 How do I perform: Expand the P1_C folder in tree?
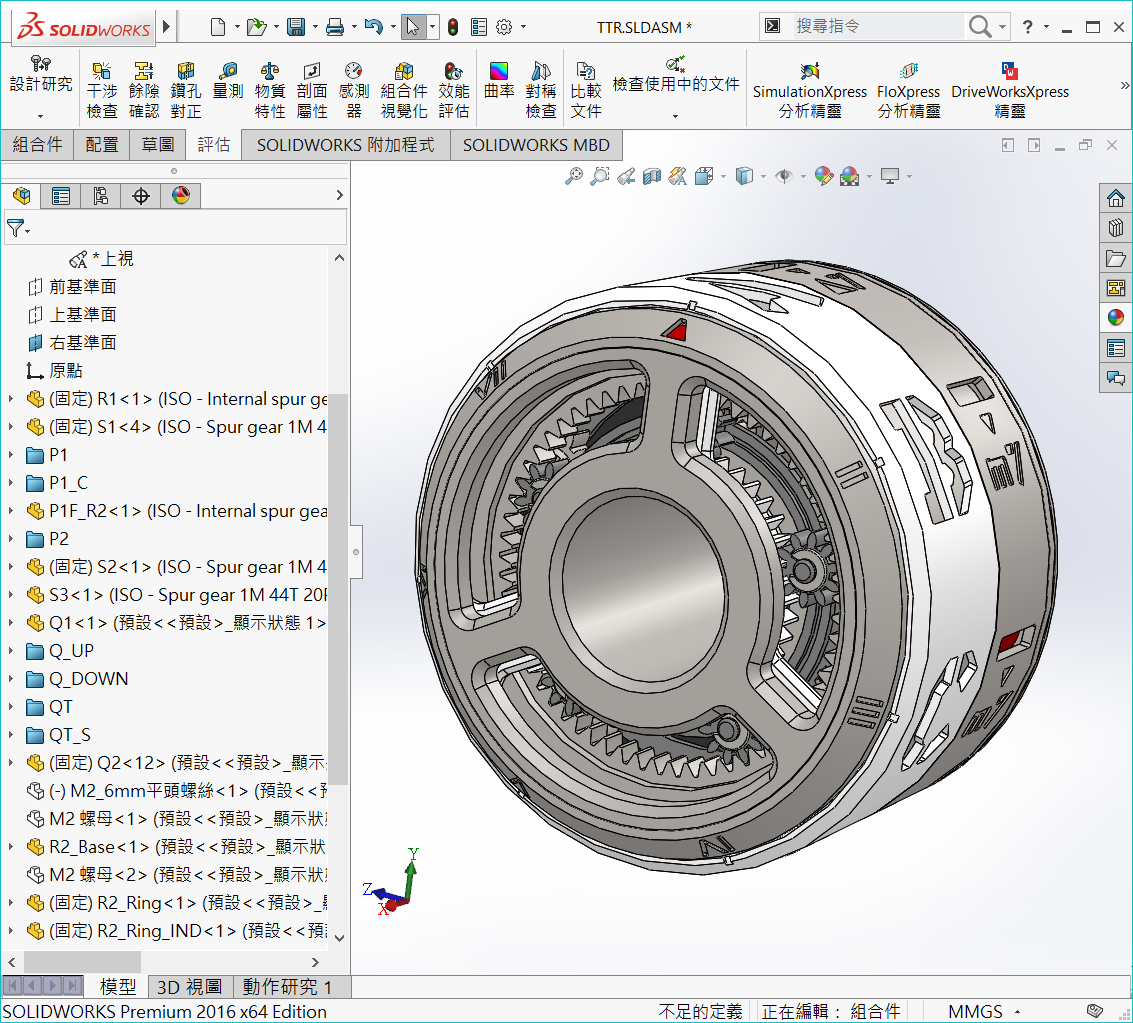click(12, 483)
